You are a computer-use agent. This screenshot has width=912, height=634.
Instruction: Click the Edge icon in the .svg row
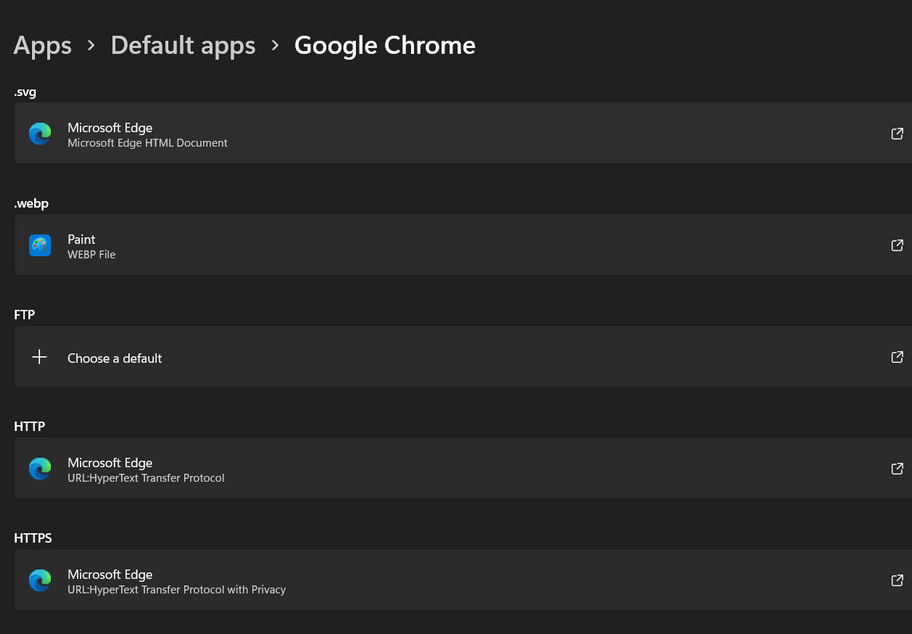click(40, 134)
